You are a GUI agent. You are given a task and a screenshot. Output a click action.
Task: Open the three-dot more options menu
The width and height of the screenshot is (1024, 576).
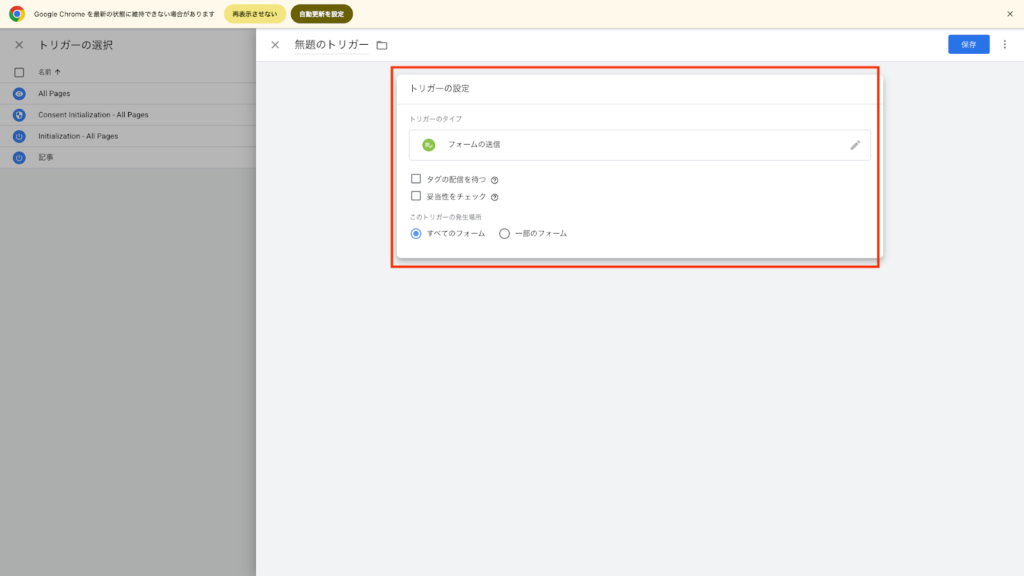click(1005, 44)
